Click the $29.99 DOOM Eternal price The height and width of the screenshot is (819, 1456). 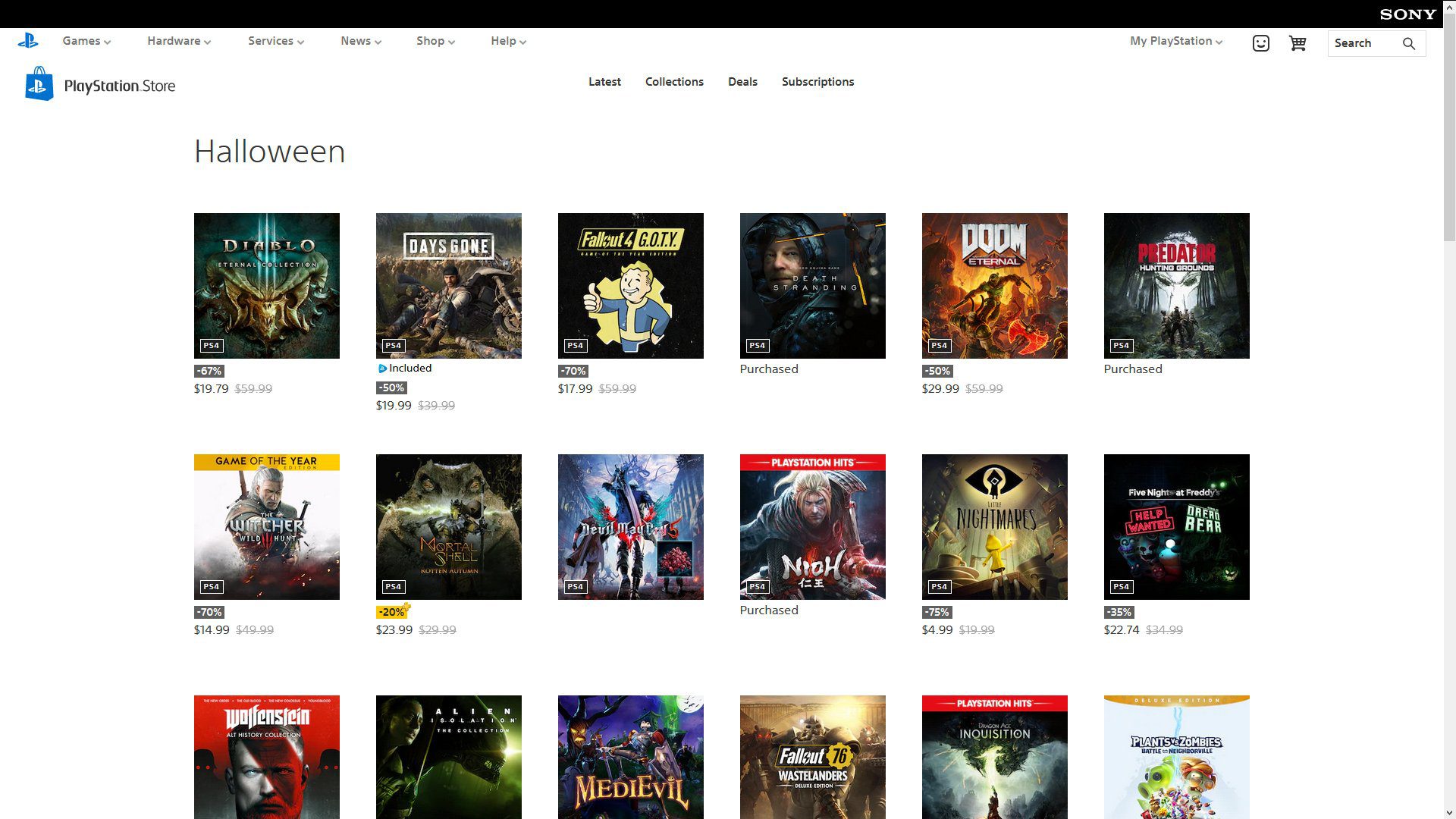(940, 388)
